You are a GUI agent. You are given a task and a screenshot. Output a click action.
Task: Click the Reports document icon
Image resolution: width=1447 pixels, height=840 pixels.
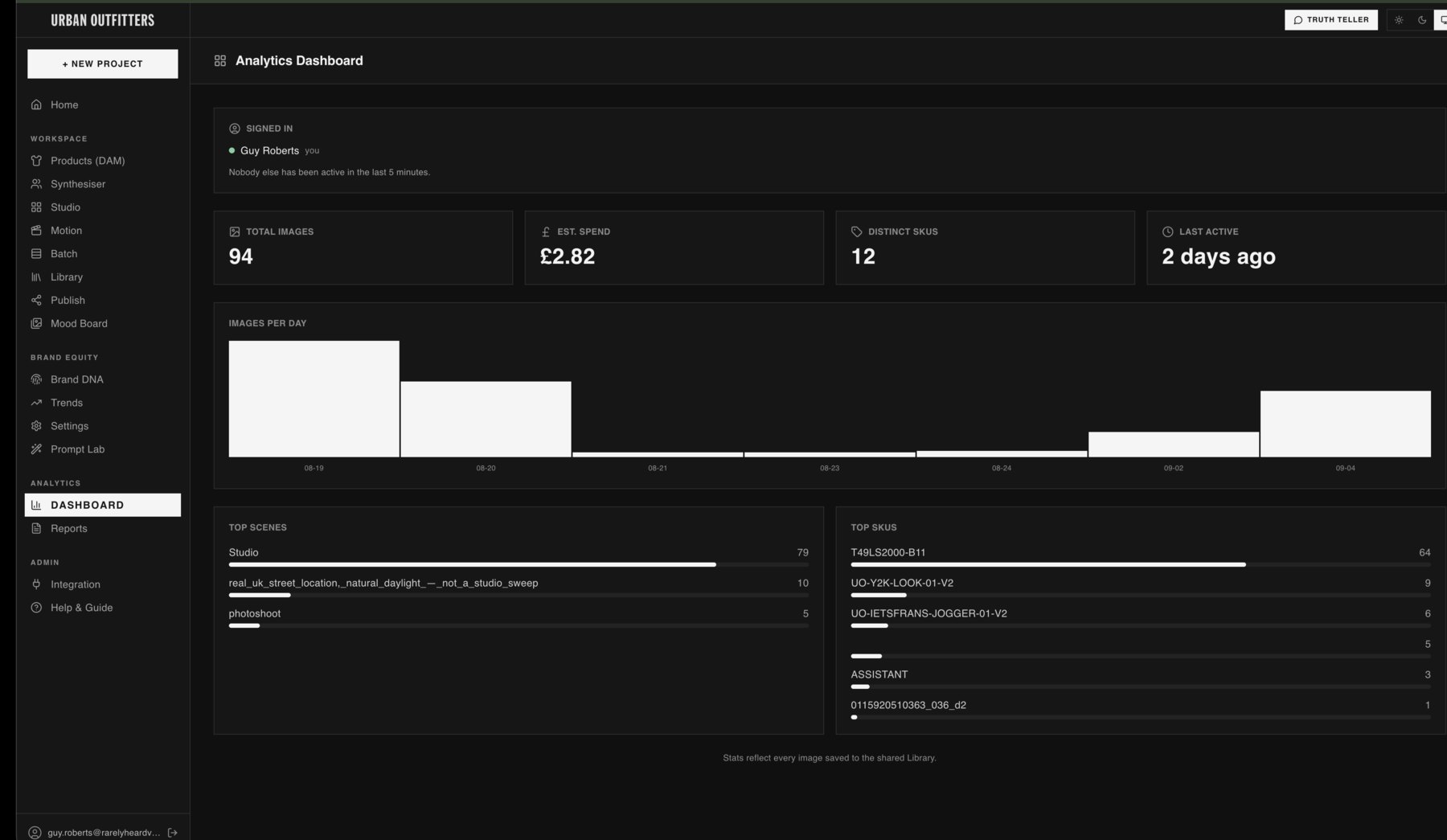pyautogui.click(x=36, y=528)
